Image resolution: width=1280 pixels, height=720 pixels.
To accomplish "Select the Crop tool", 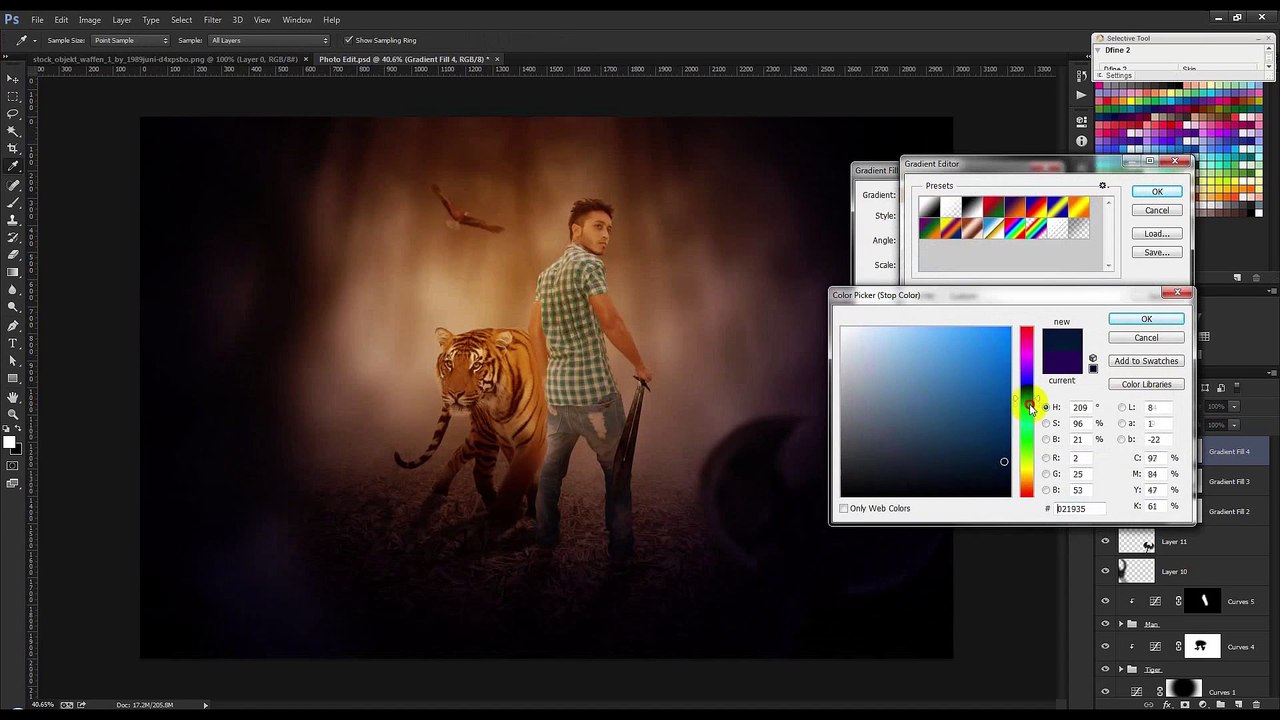I will coord(13,149).
